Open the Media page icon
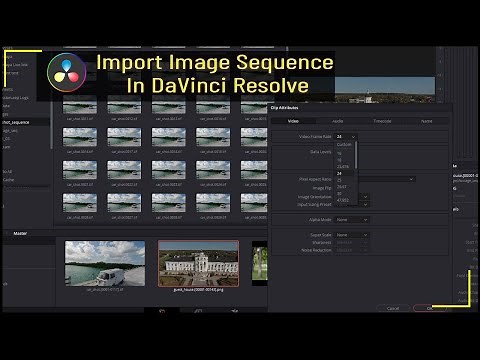 (x=162, y=311)
